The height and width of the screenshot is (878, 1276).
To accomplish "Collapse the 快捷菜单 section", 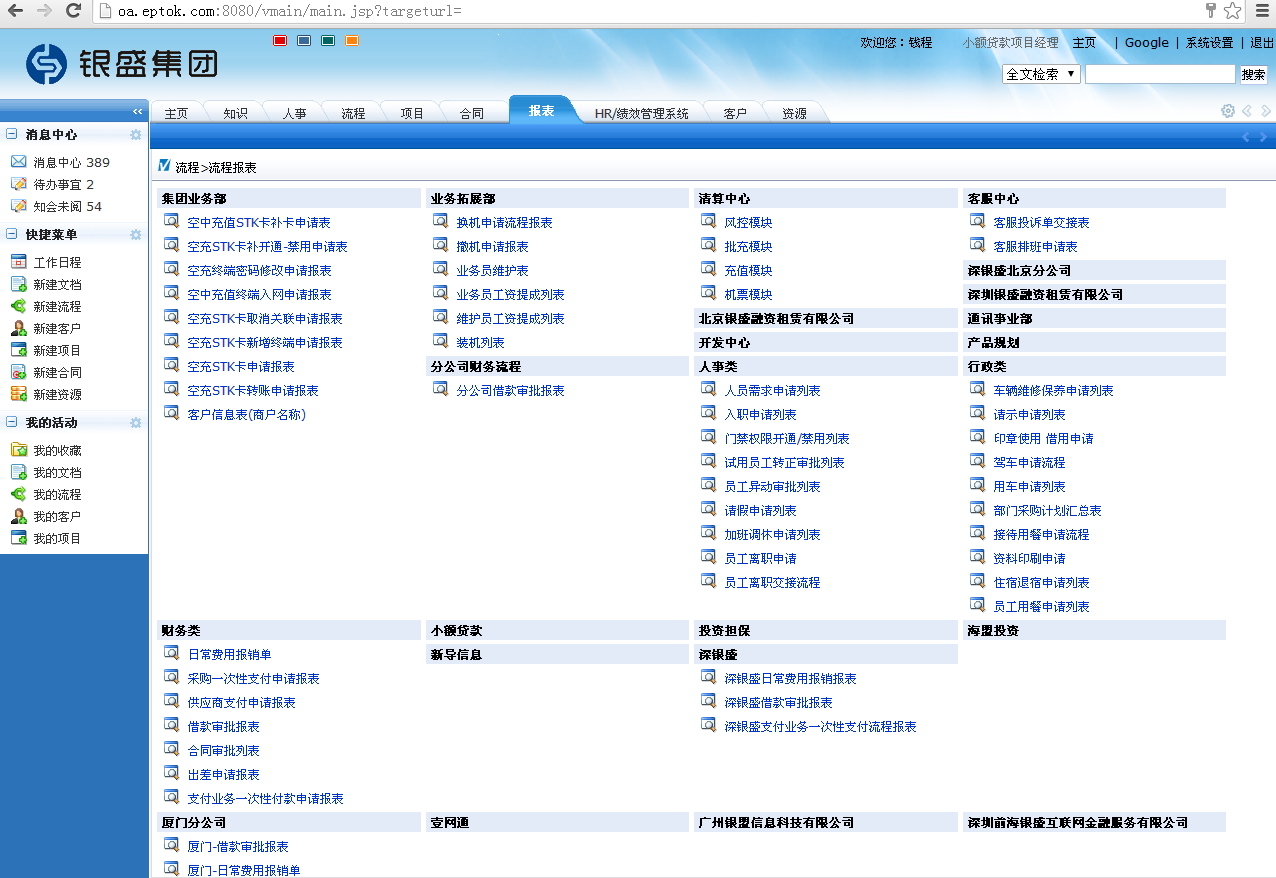I will (x=12, y=234).
